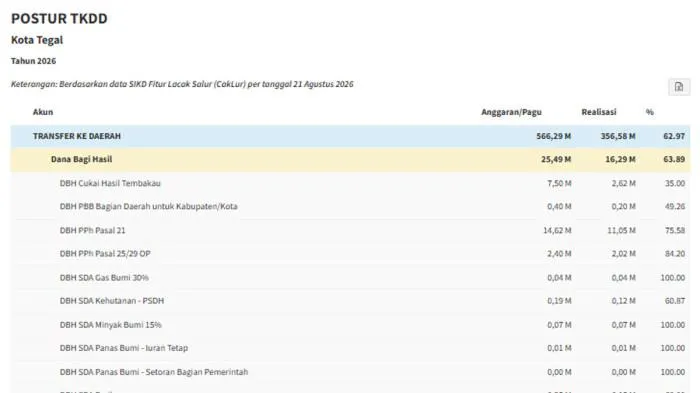The height and width of the screenshot is (393, 700).
Task: Select the DBH Cukai Hasil Tembakau row
Action: 350,183
